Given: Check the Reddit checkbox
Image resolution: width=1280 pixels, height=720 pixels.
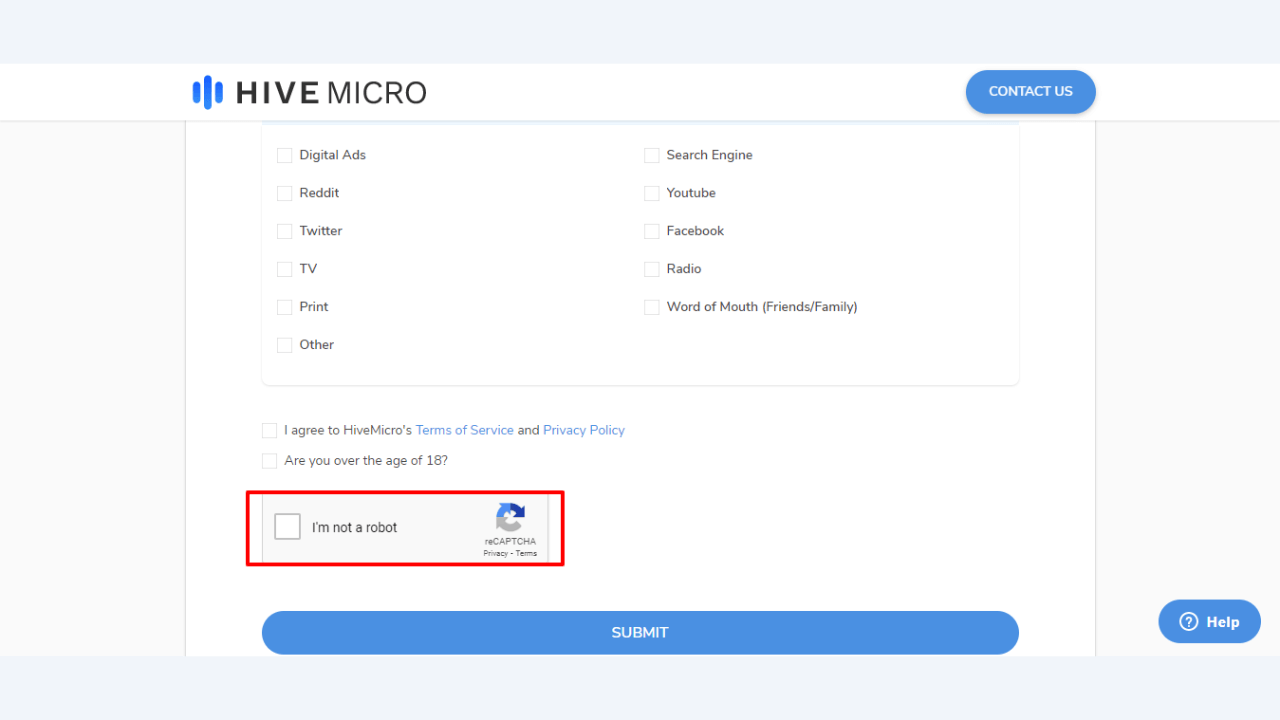Looking at the screenshot, I should [285, 193].
